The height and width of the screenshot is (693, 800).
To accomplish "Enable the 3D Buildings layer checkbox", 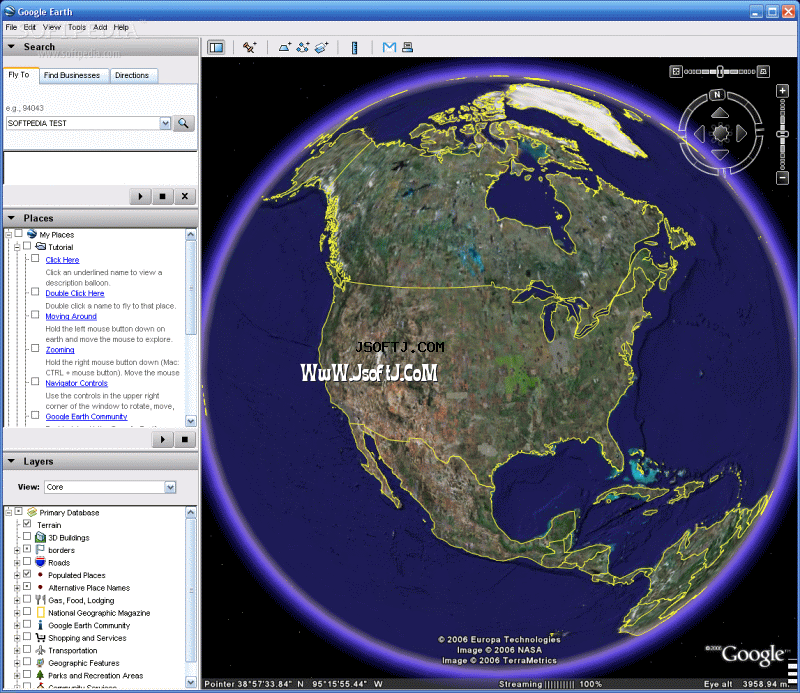I will pos(27,536).
